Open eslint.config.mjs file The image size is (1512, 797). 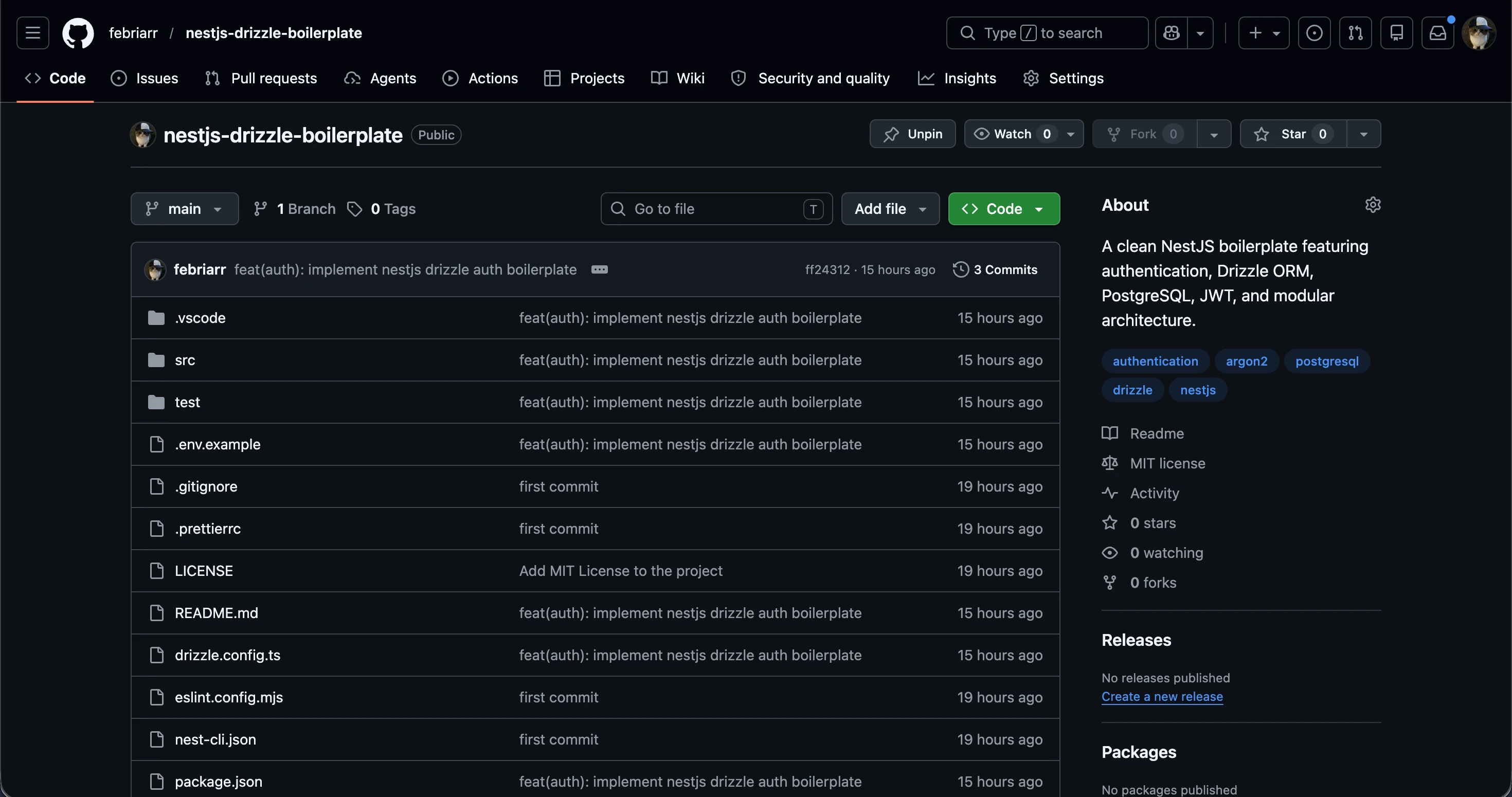(229, 697)
